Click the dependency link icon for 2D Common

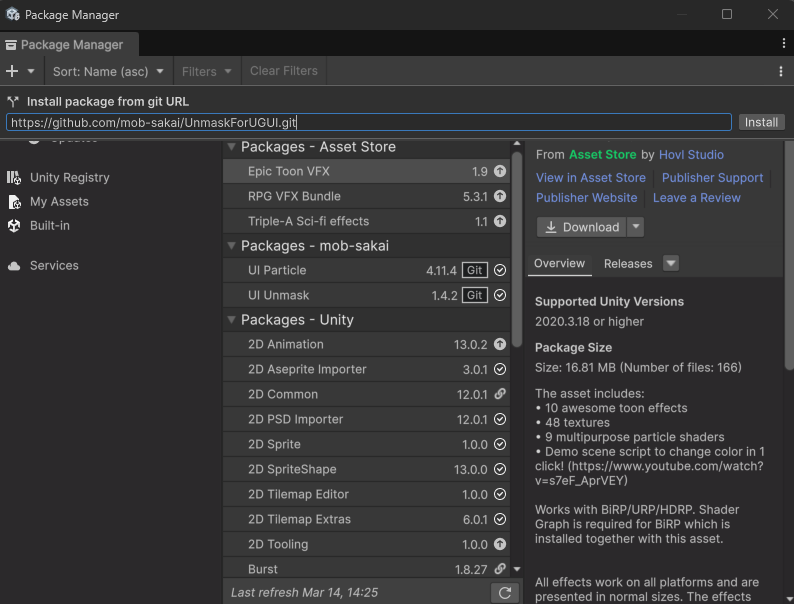click(x=500, y=394)
